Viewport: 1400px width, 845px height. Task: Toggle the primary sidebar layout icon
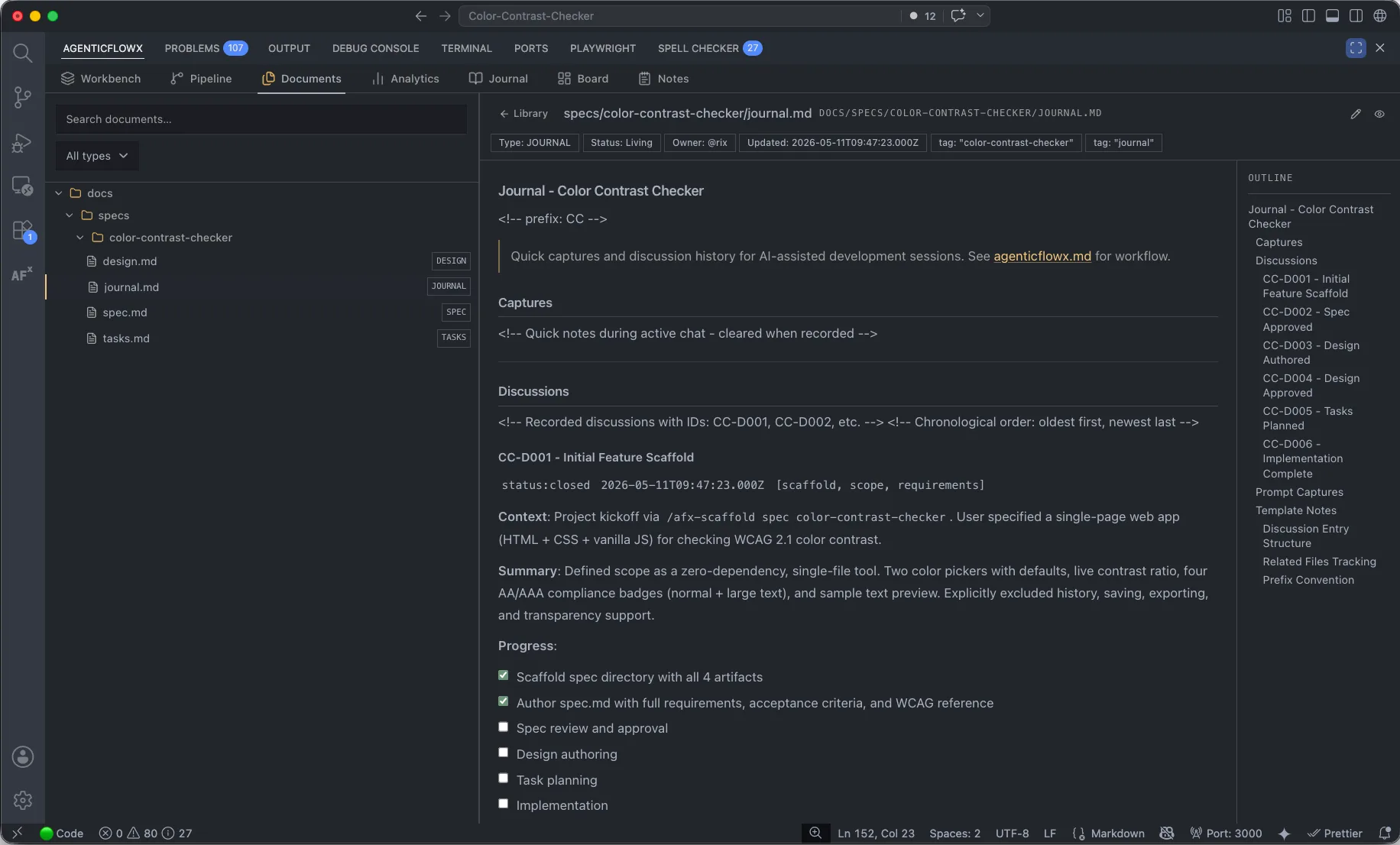1308,16
